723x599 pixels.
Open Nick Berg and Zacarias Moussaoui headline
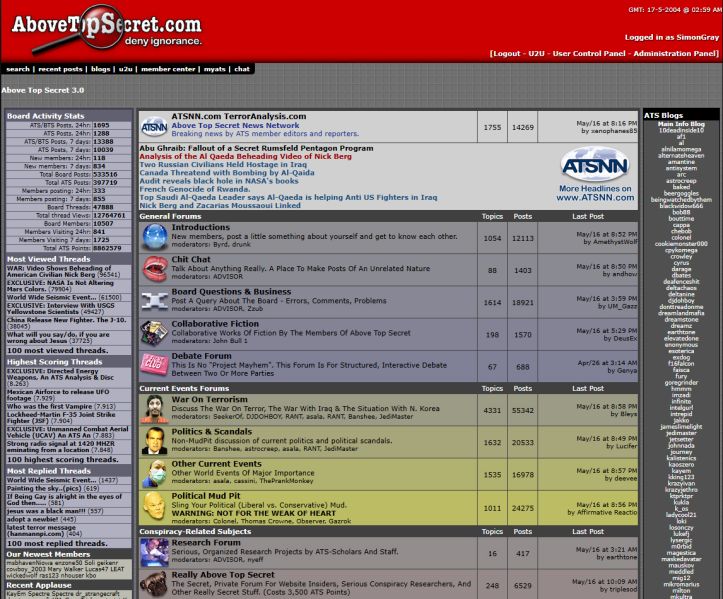pyautogui.click(x=220, y=206)
